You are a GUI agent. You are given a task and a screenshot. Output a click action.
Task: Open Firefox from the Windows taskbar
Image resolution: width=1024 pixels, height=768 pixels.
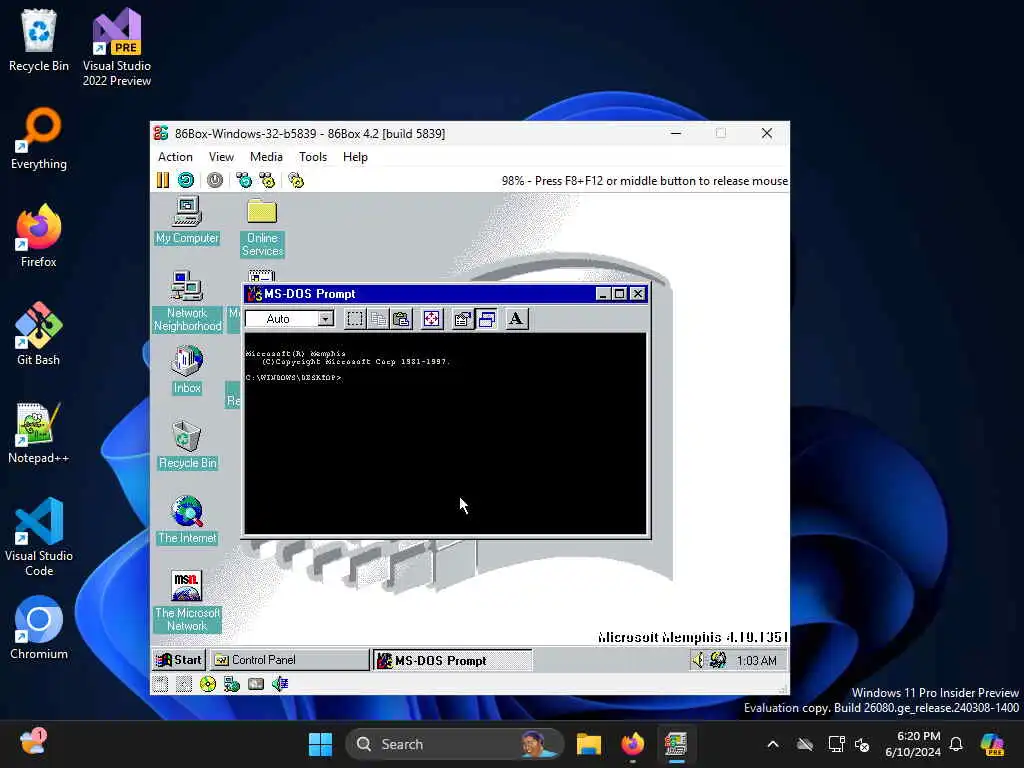tap(632, 744)
